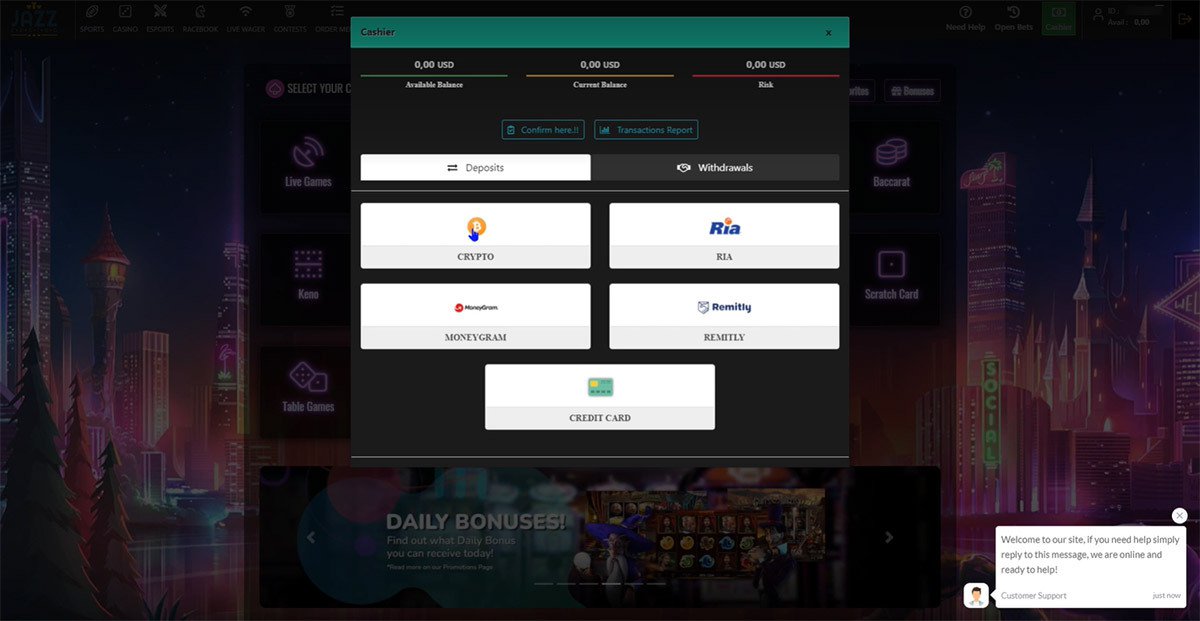
Task: Switch to the Withdrawals tab
Action: pyautogui.click(x=715, y=167)
